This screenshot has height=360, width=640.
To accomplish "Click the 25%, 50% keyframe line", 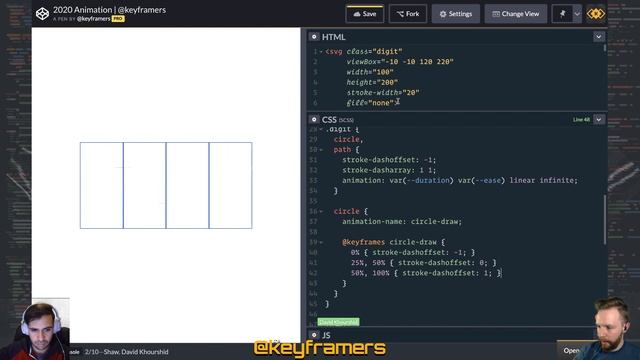I will tap(424, 263).
